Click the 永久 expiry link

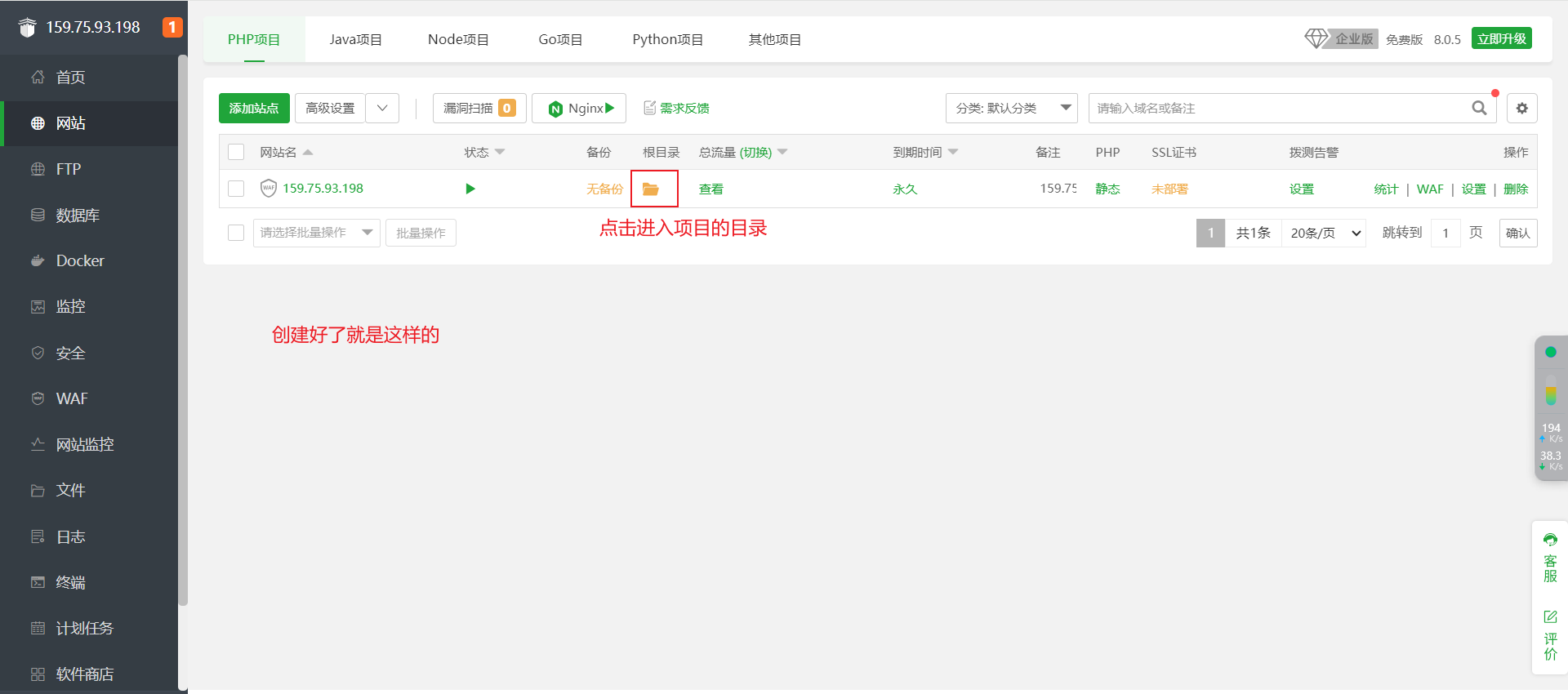[905, 189]
